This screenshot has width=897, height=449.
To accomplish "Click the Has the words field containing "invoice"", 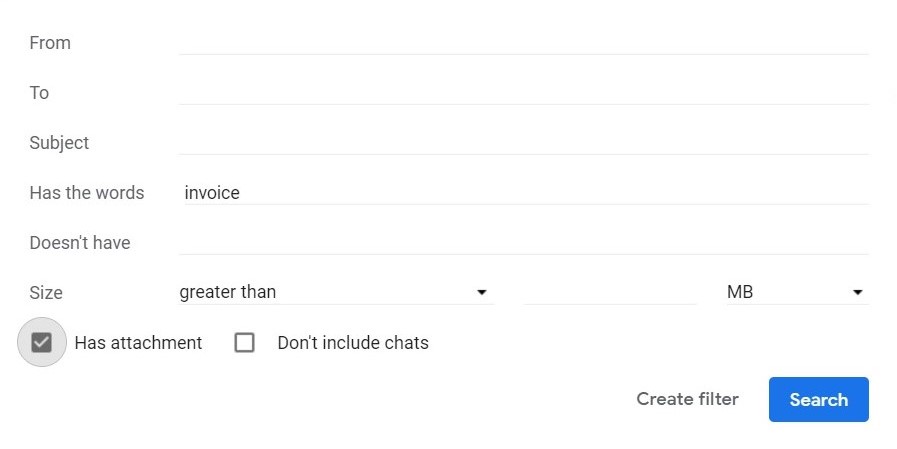I will point(523,193).
